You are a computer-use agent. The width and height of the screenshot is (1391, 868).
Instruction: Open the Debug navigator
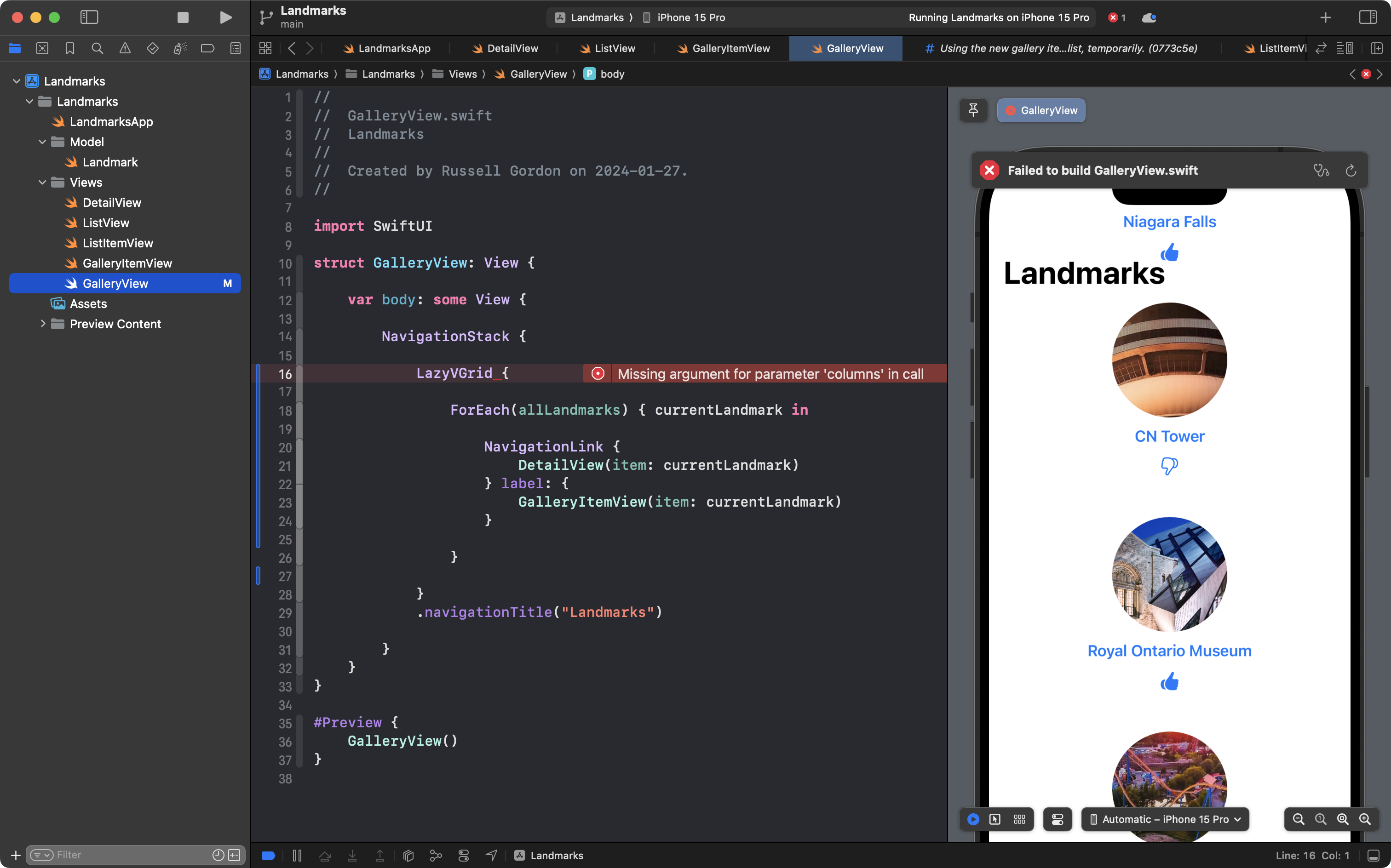[180, 48]
